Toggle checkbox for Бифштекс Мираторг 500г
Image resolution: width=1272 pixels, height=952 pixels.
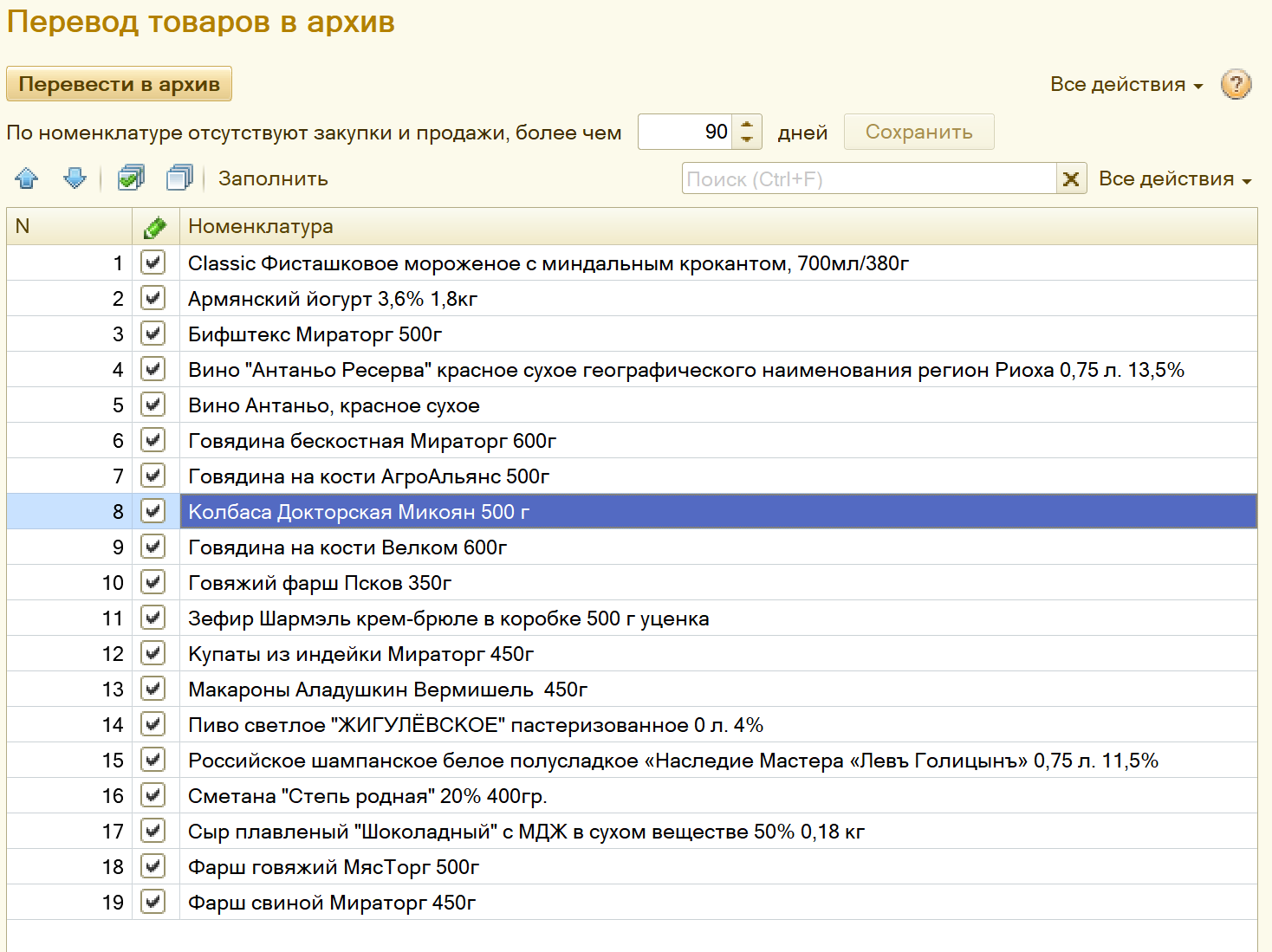click(153, 334)
